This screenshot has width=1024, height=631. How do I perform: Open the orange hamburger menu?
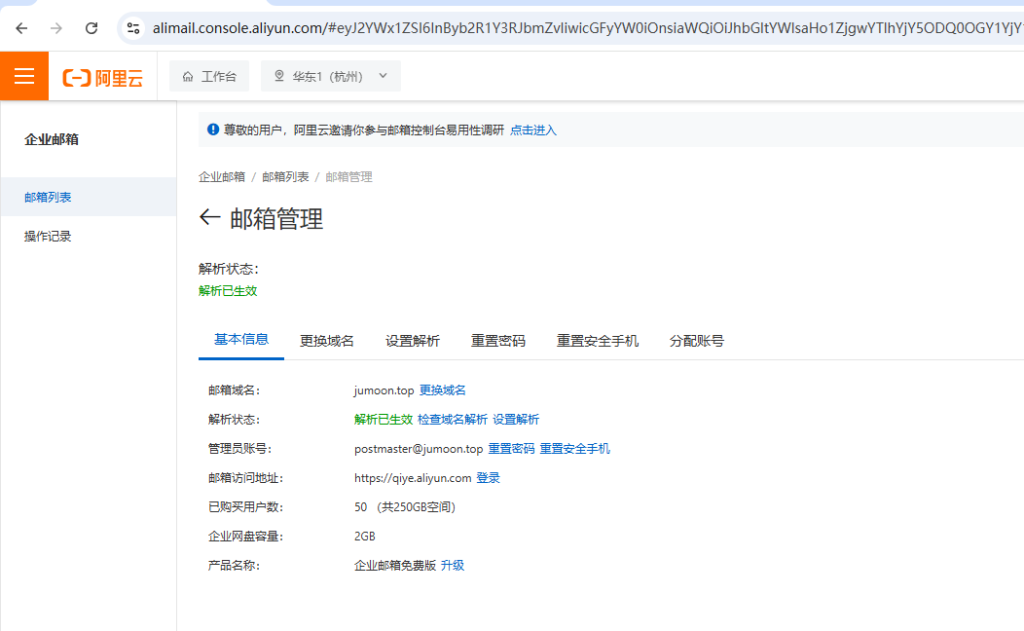tap(24, 76)
